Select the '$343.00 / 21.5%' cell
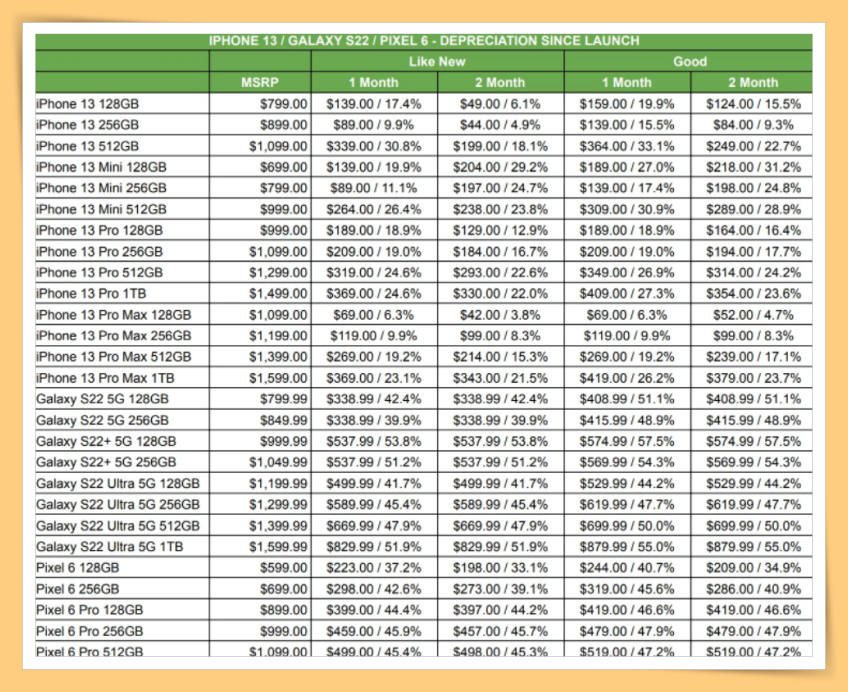This screenshot has width=848, height=692. pyautogui.click(x=500, y=378)
